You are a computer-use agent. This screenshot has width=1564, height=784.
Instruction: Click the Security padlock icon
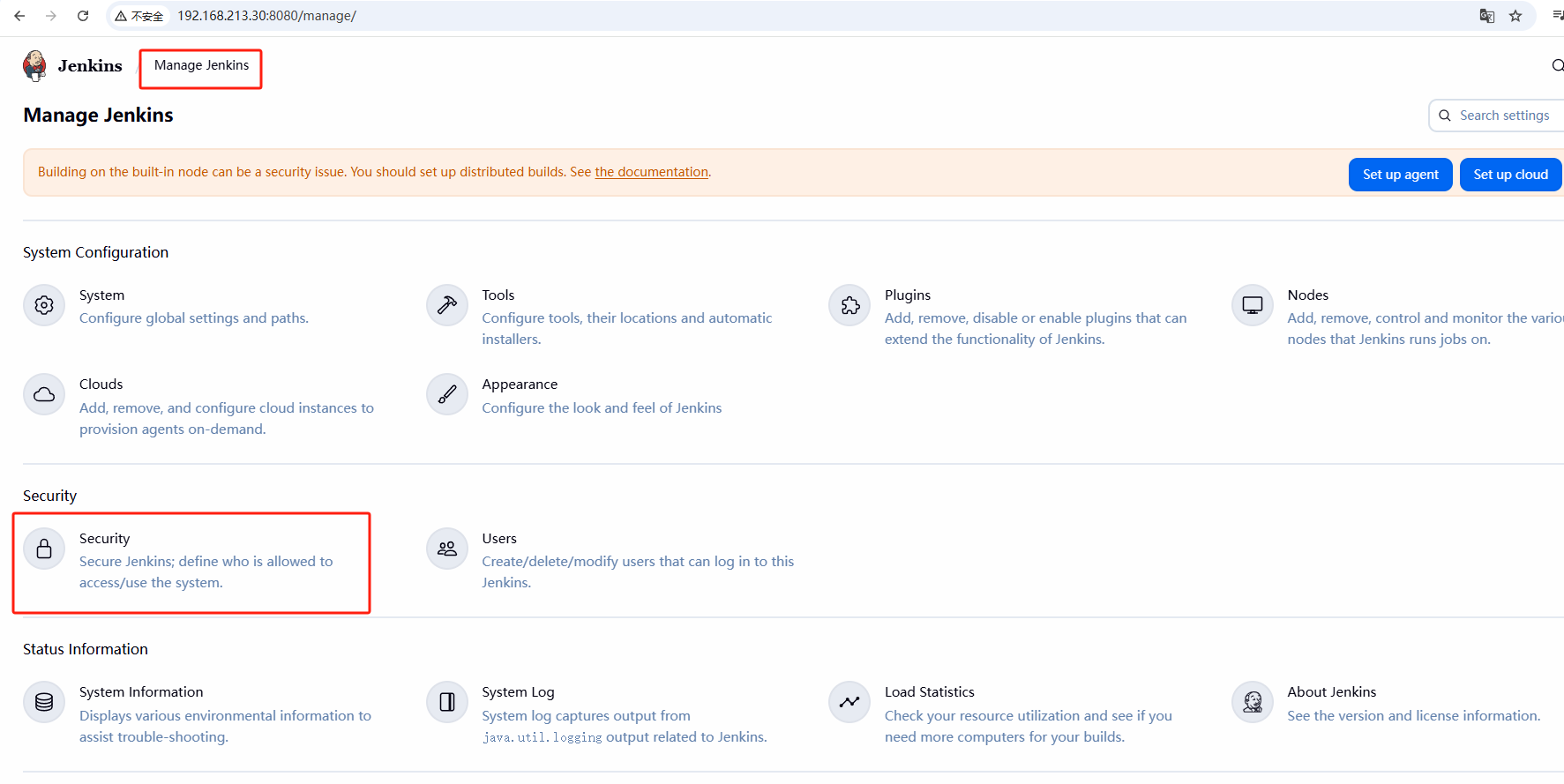44,549
